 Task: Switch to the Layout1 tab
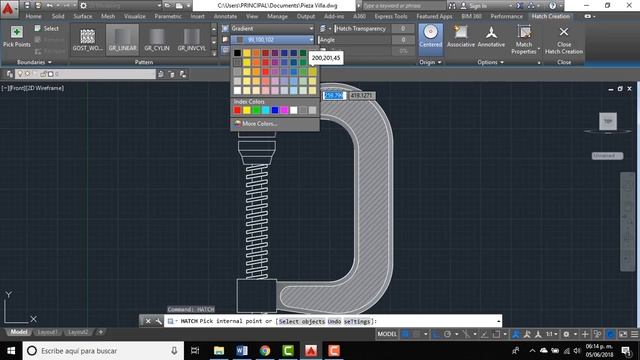coord(47,332)
